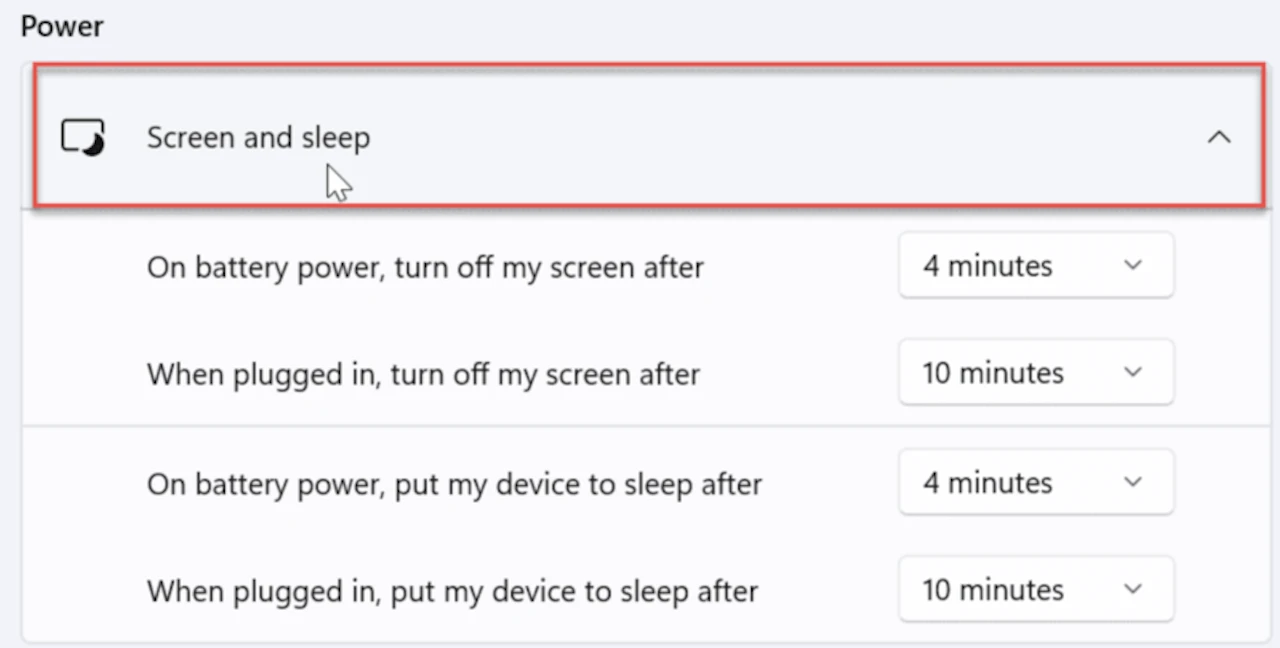Click "10 minutes" value for plugged in sleep
Screen dimensions: 1280x648
click(x=992, y=590)
